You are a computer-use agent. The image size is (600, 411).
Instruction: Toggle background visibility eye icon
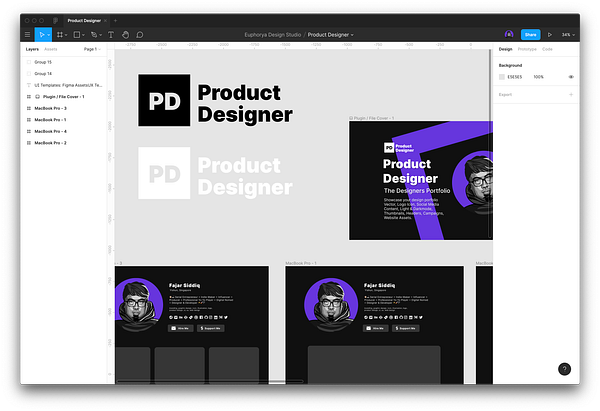click(x=571, y=77)
